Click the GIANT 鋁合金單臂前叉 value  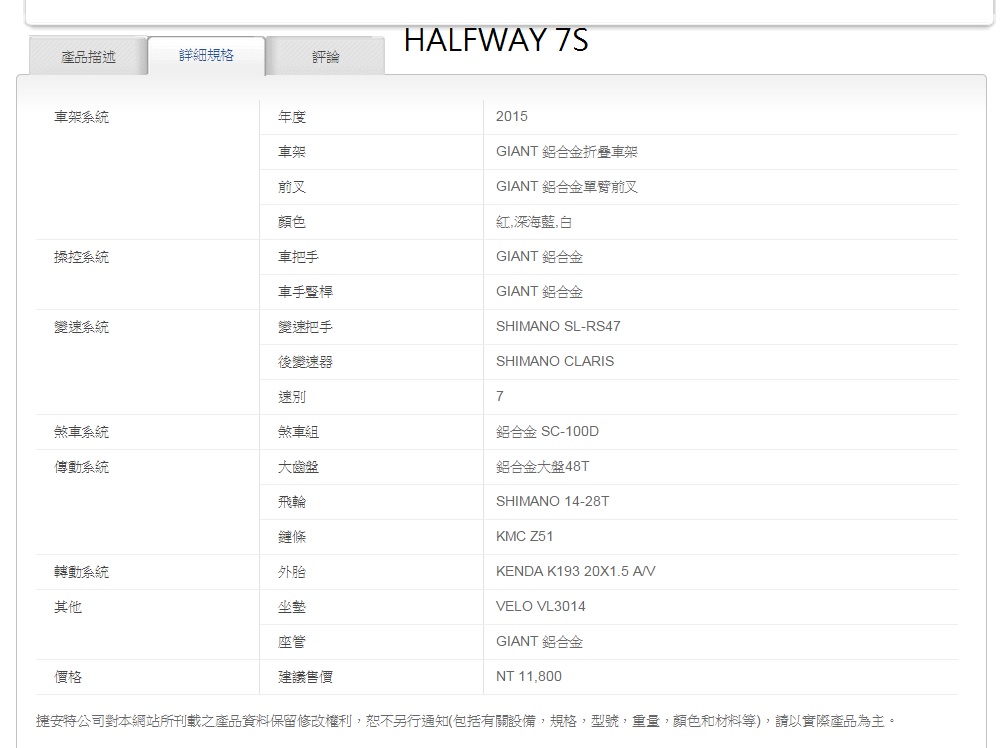click(567, 187)
